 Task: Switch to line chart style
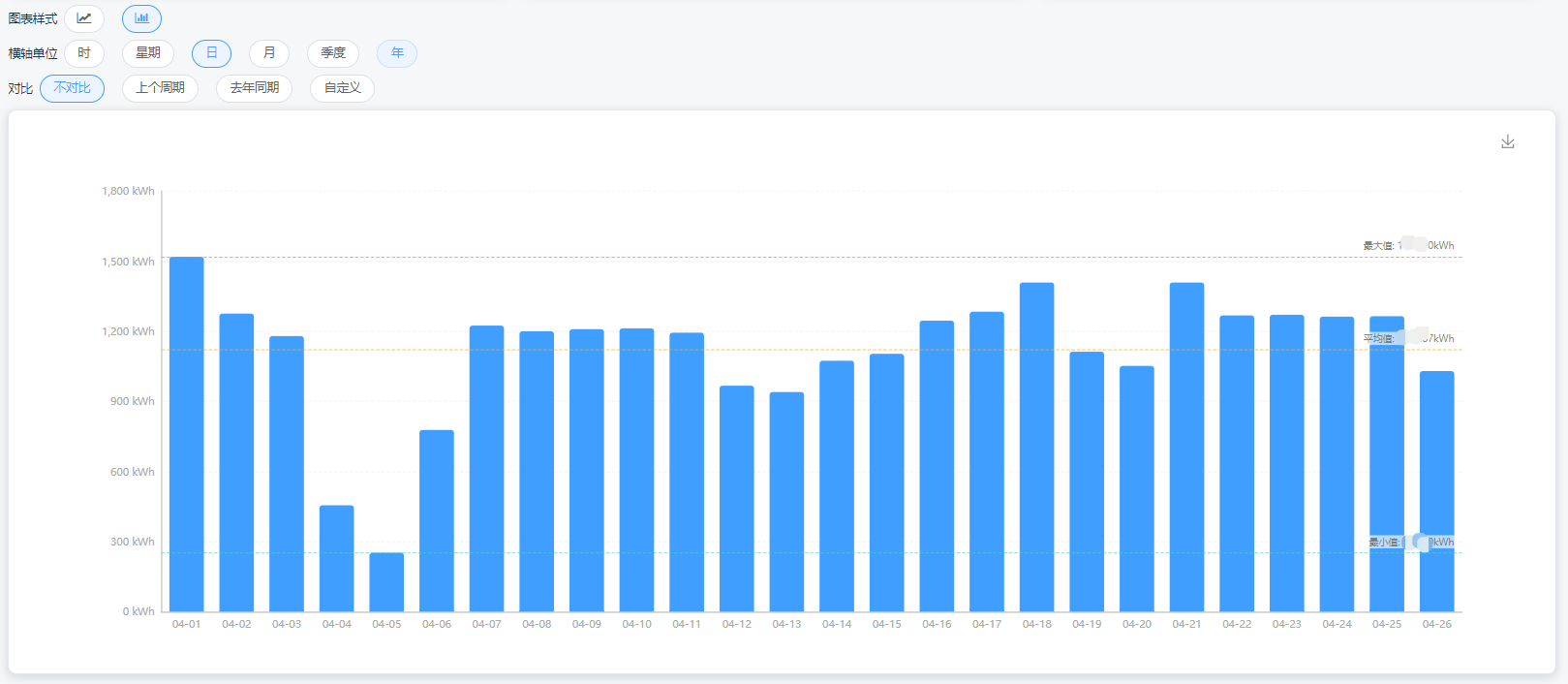pos(84,18)
